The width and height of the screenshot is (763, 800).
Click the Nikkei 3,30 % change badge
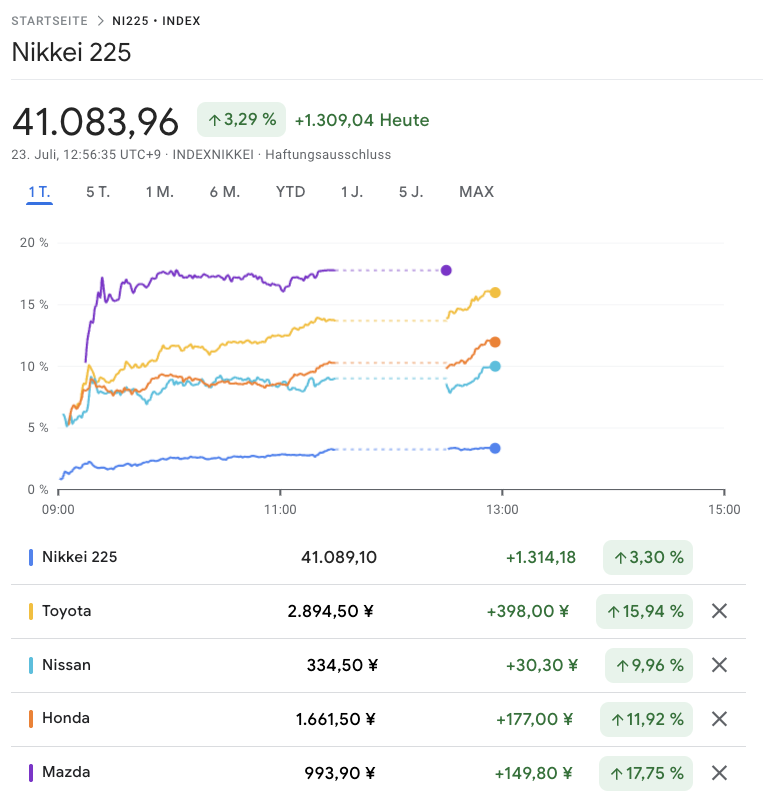pyautogui.click(x=648, y=557)
